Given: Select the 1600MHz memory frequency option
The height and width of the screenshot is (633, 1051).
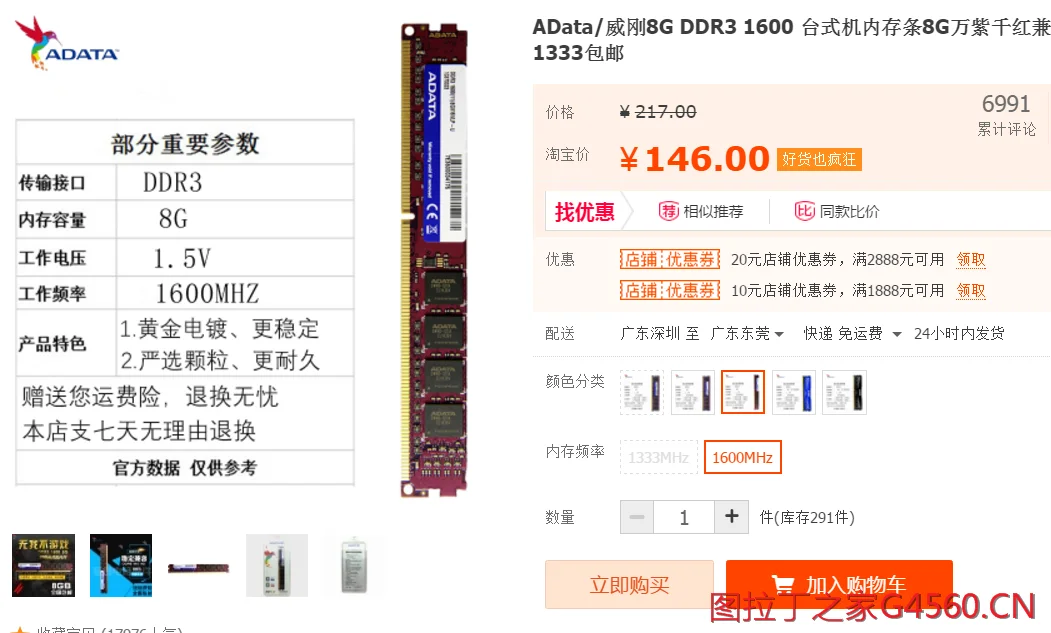Looking at the screenshot, I should pos(742,457).
